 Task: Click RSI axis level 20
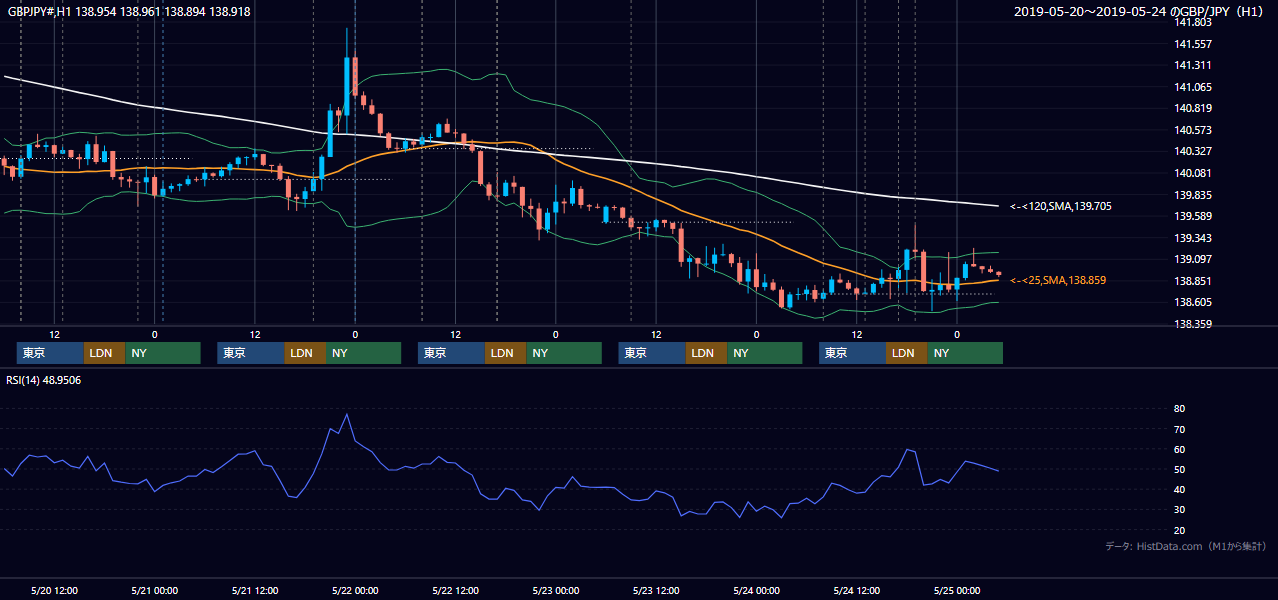point(1179,530)
